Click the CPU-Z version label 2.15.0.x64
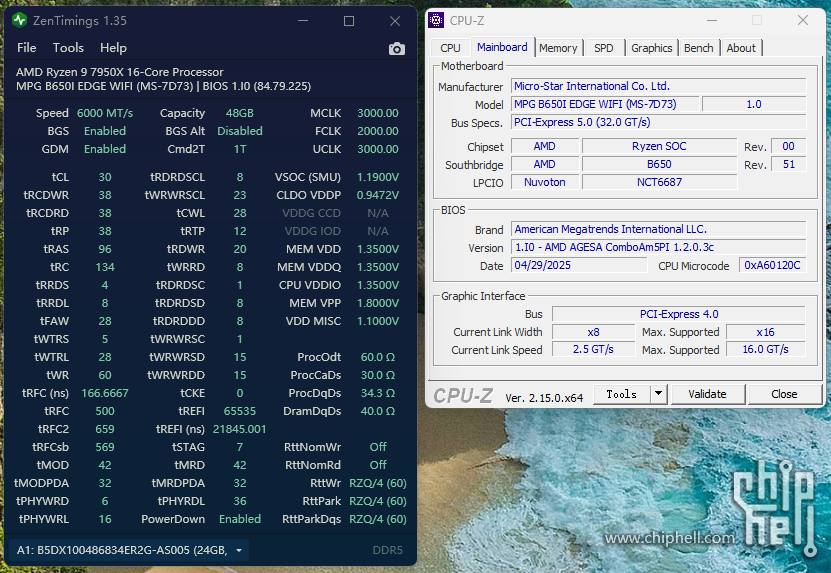Screen dimensions: 831x573 (544, 398)
